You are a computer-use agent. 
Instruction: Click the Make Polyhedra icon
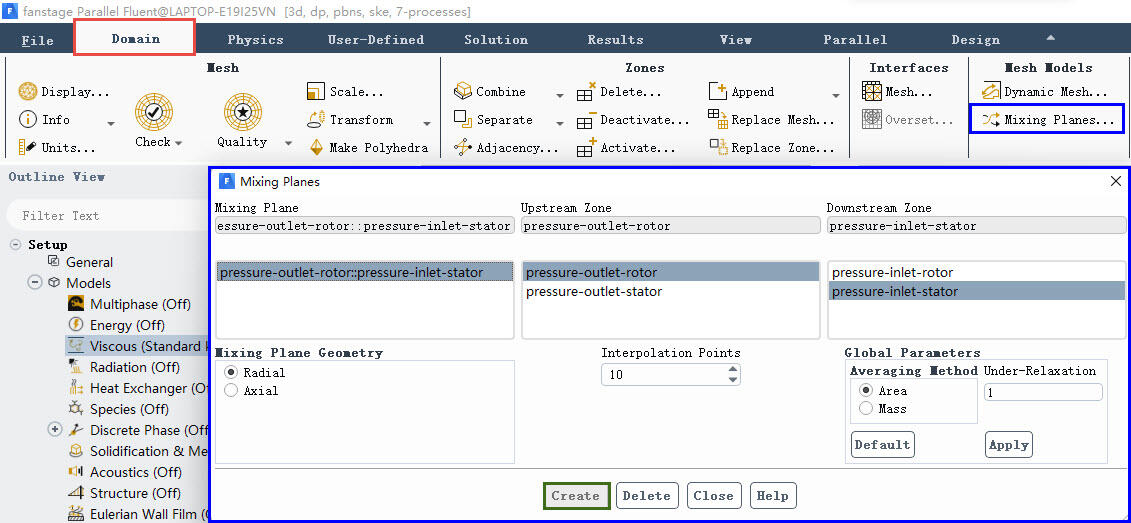(x=315, y=148)
